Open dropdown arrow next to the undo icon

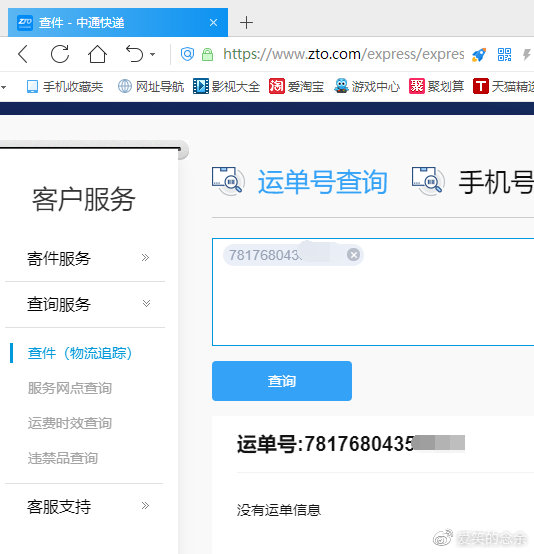[153, 54]
